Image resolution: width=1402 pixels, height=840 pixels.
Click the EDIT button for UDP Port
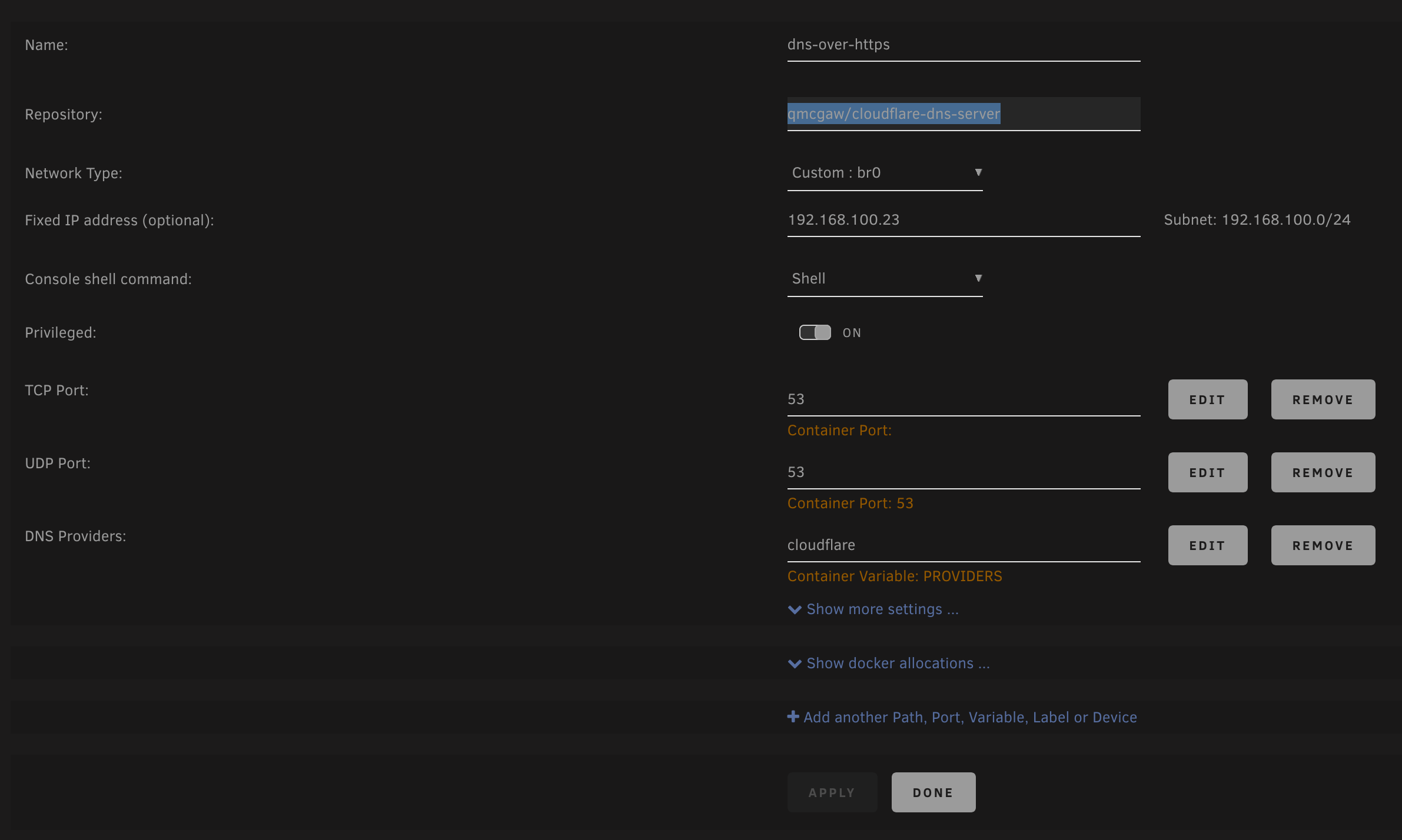[x=1208, y=472]
